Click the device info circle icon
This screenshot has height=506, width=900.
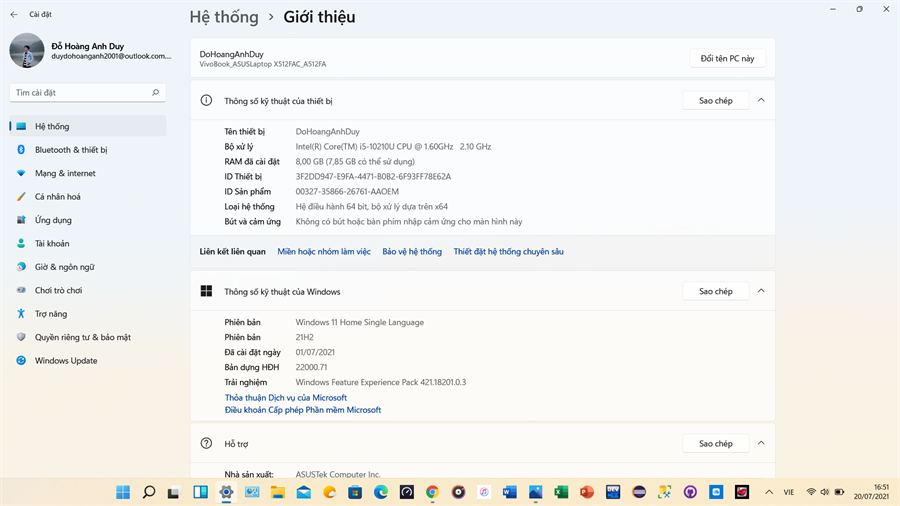pyautogui.click(x=206, y=100)
